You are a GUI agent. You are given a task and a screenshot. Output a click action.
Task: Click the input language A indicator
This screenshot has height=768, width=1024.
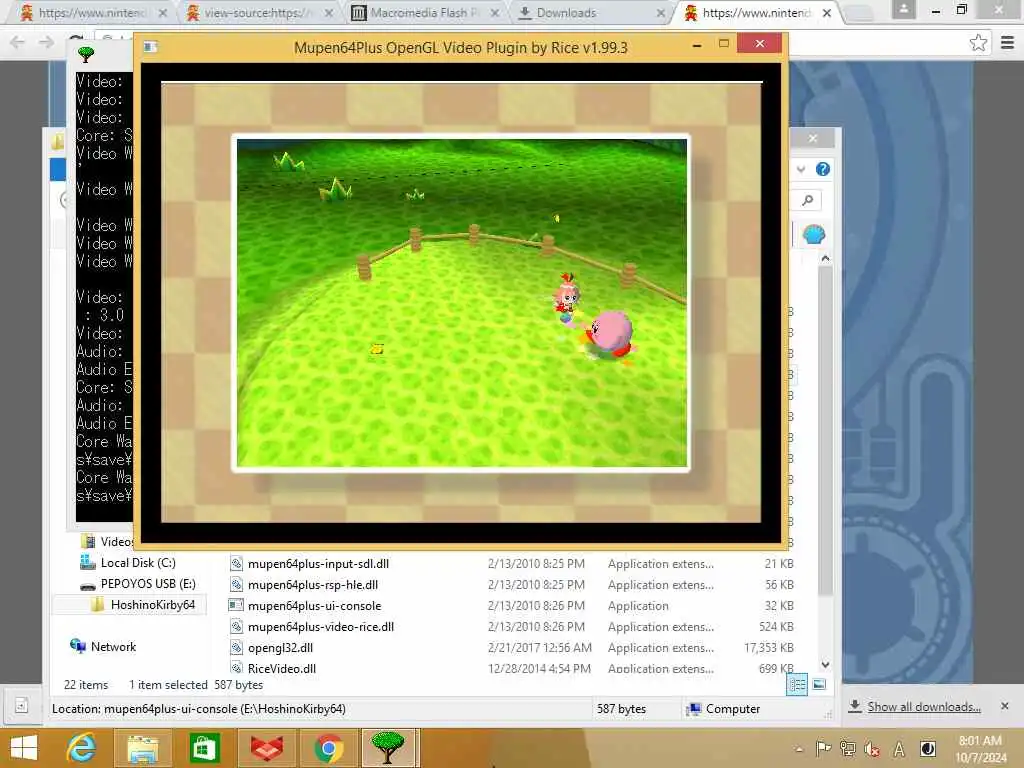899,749
